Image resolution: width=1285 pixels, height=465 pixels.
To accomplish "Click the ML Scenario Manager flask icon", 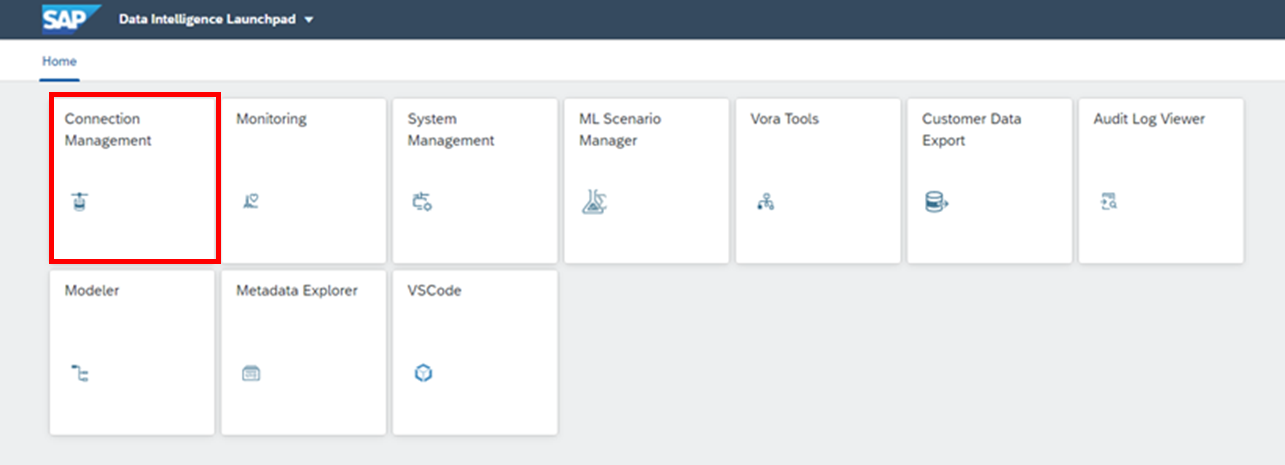I will [595, 202].
